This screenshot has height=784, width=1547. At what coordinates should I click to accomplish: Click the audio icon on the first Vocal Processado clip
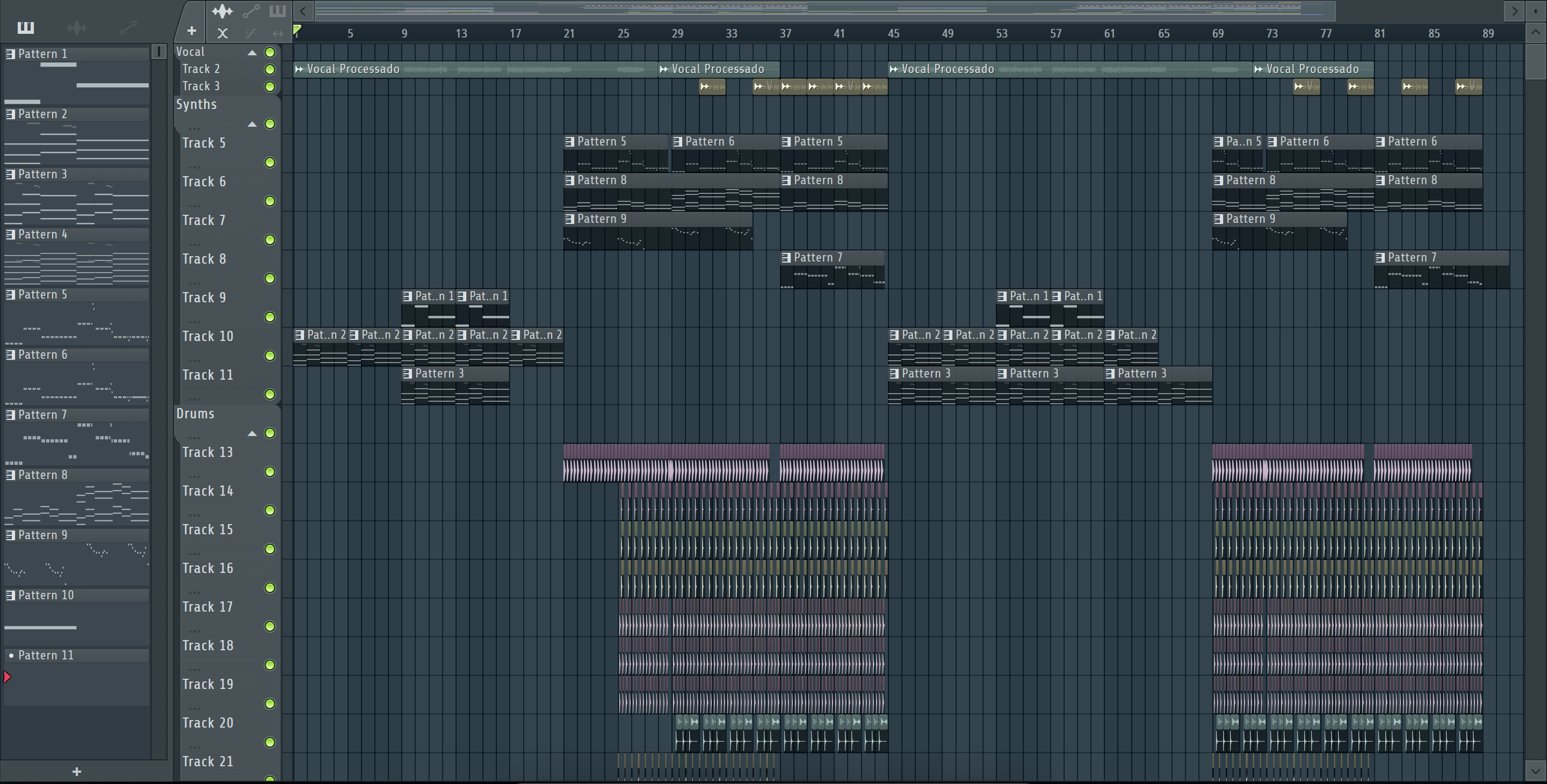(299, 70)
